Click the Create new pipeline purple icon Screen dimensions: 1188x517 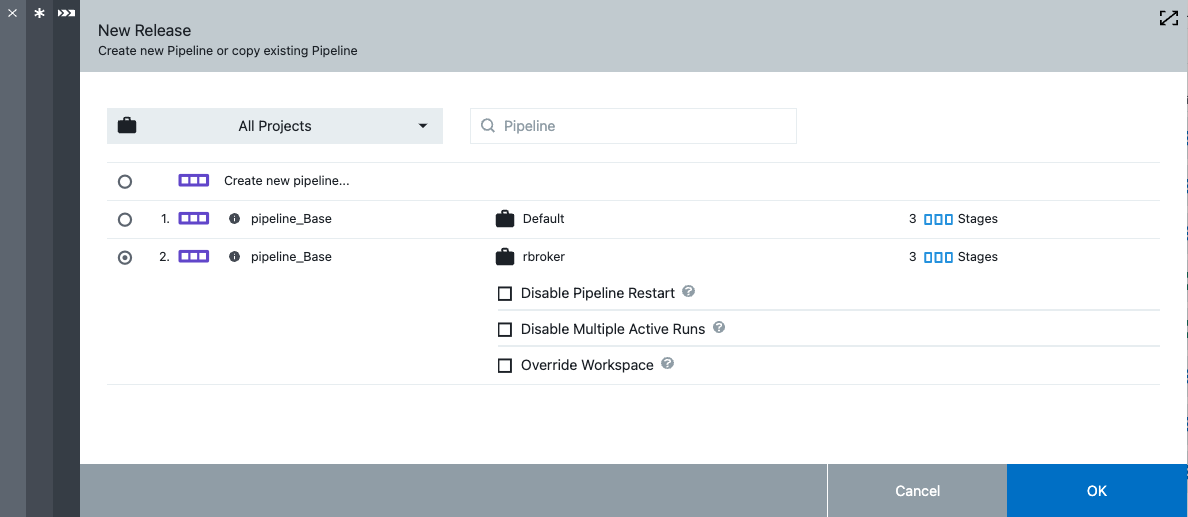pyautogui.click(x=193, y=181)
